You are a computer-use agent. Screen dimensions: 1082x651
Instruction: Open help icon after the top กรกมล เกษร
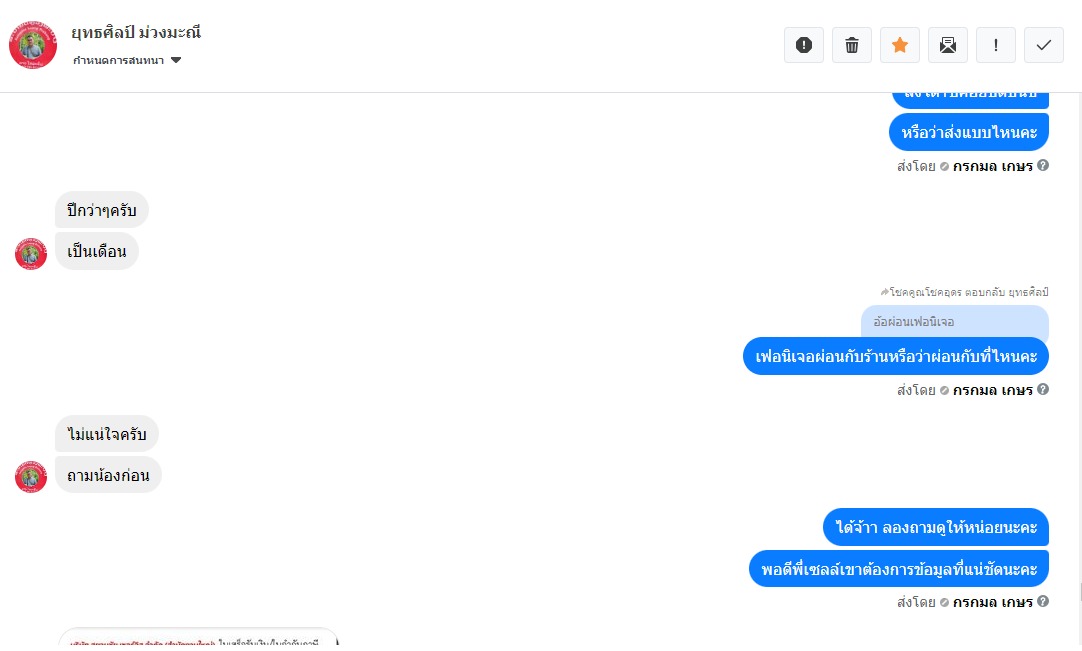1043,165
